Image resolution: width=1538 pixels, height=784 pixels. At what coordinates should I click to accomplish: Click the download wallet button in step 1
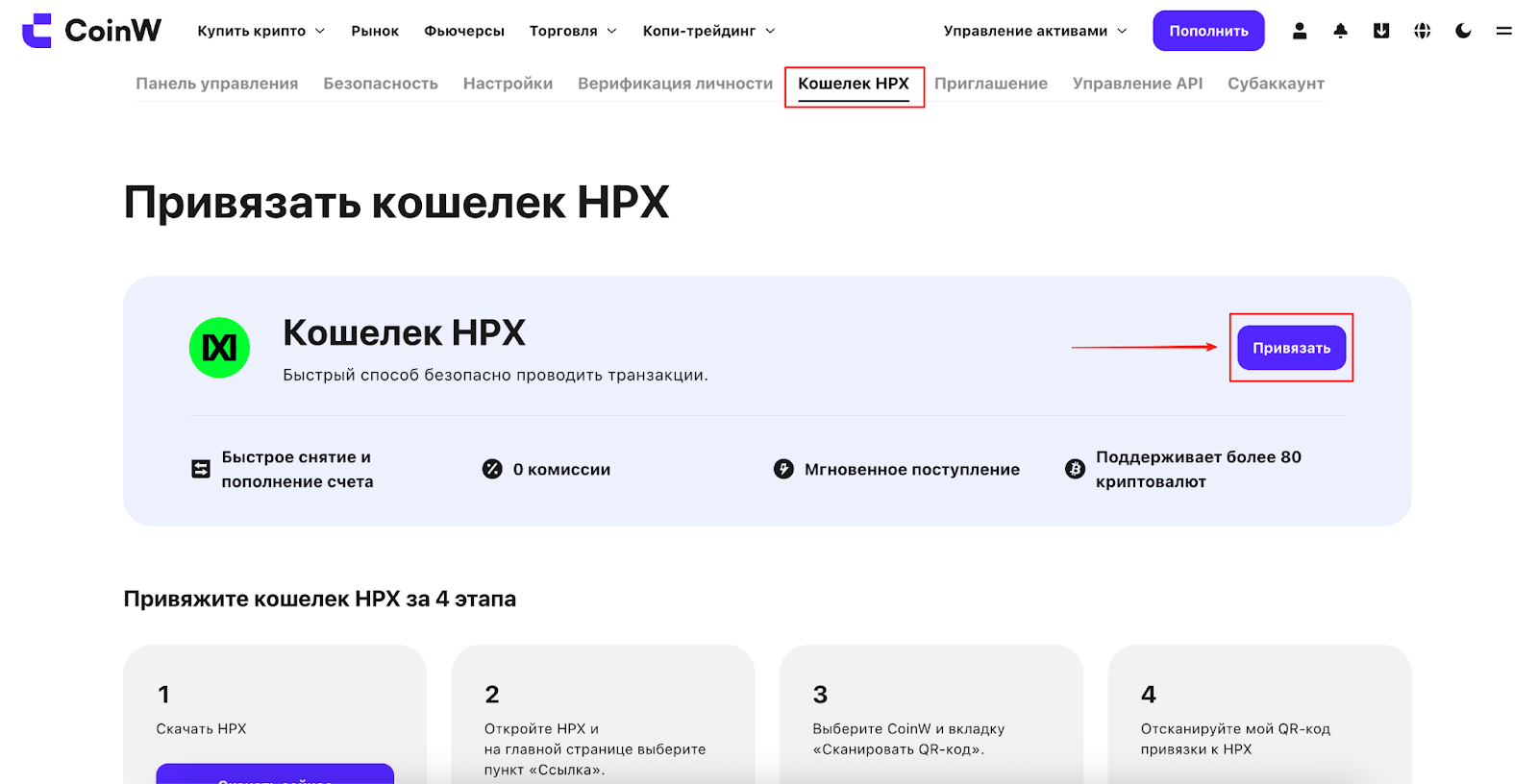275,774
